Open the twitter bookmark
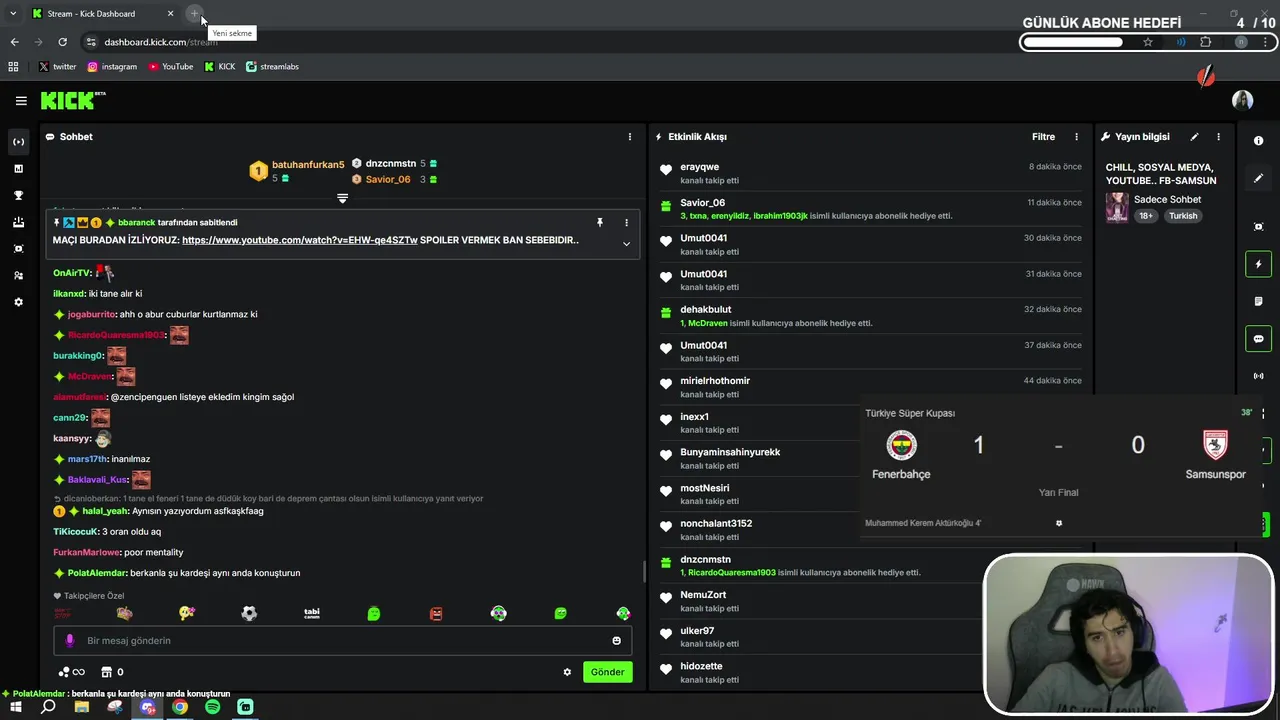Image resolution: width=1280 pixels, height=720 pixels. pyautogui.click(x=57, y=67)
